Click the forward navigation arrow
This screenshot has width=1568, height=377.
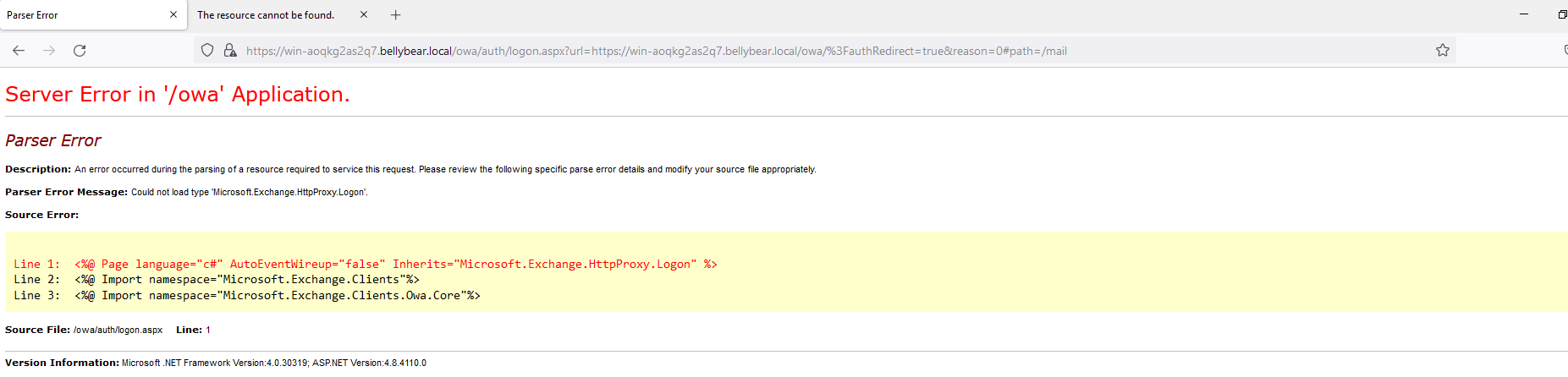pyautogui.click(x=49, y=51)
